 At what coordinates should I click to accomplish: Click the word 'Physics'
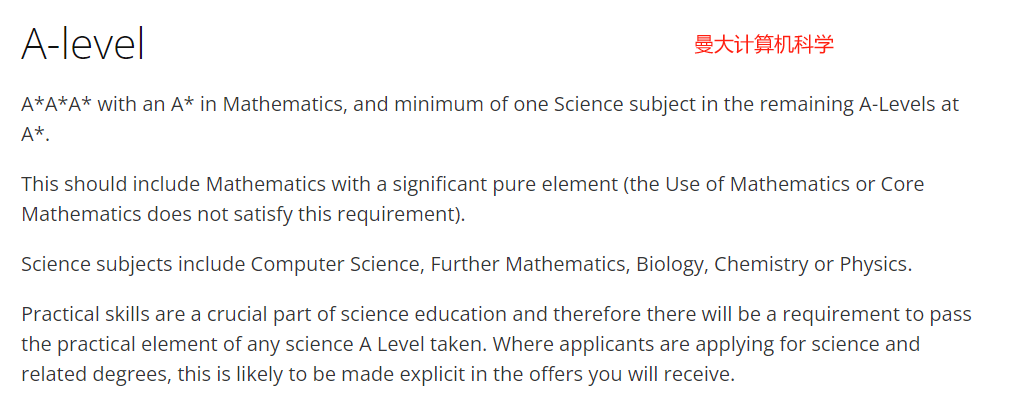click(873, 265)
